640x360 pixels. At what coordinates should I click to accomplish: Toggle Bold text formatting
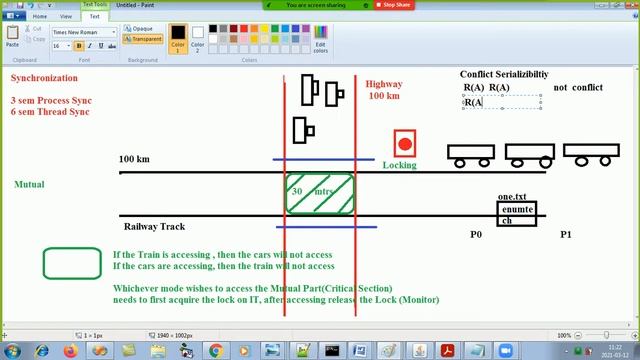(x=79, y=46)
